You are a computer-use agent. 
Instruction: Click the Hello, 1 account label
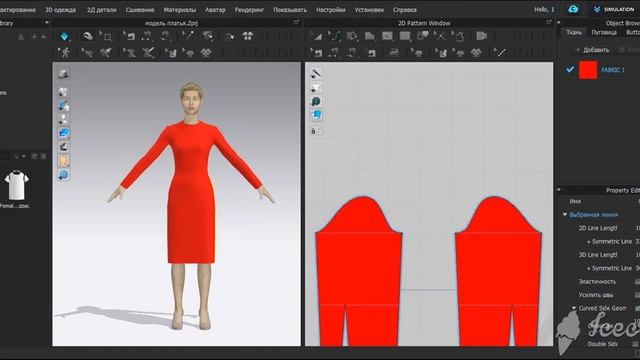pyautogui.click(x=544, y=9)
